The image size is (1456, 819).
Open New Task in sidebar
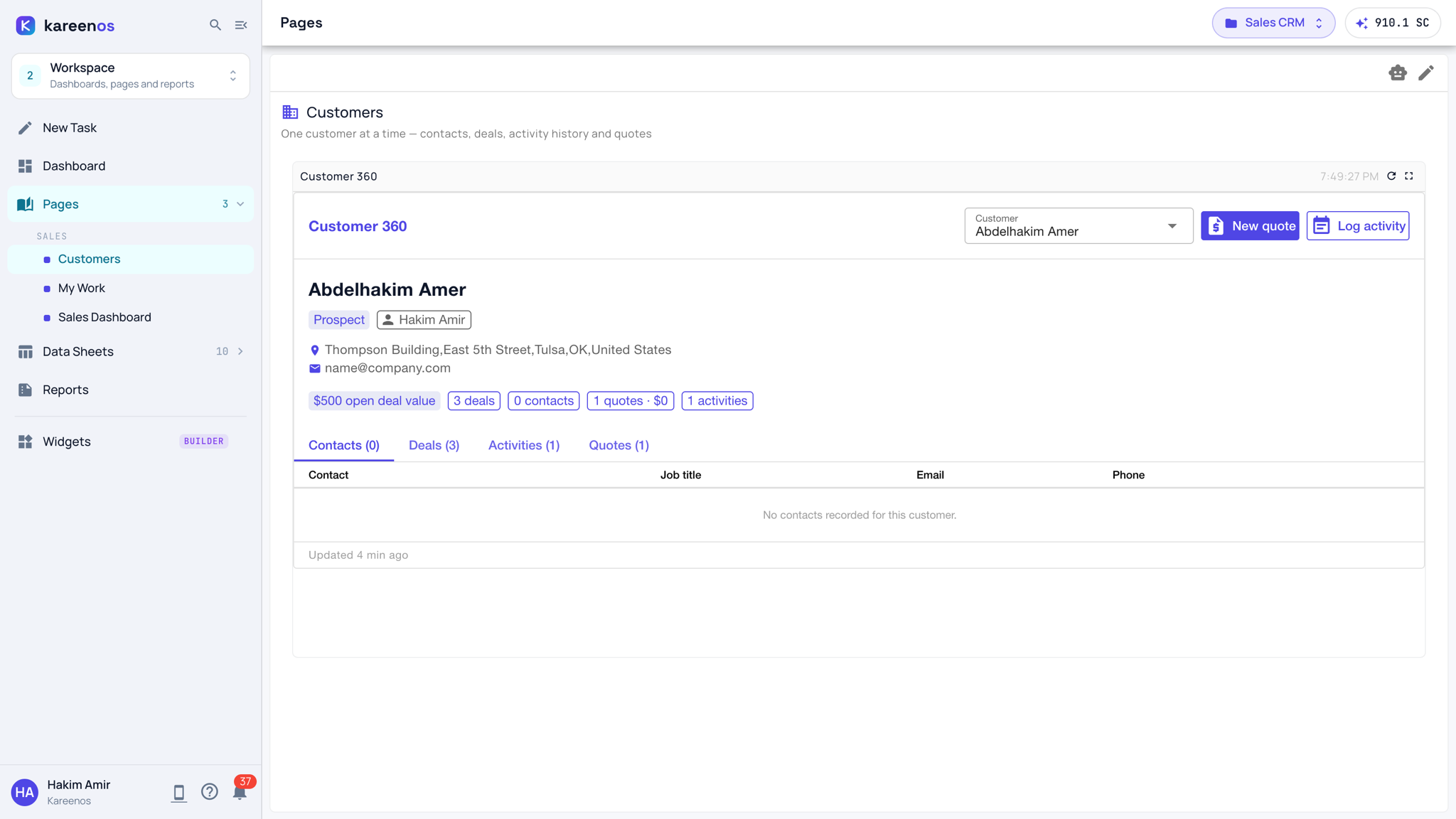click(x=131, y=128)
